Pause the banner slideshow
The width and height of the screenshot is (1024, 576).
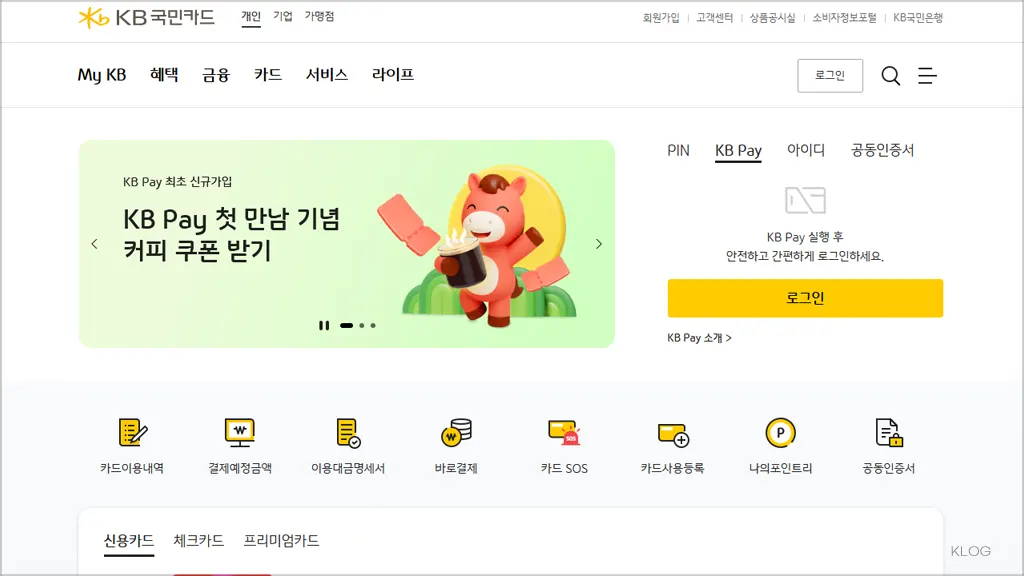[324, 325]
